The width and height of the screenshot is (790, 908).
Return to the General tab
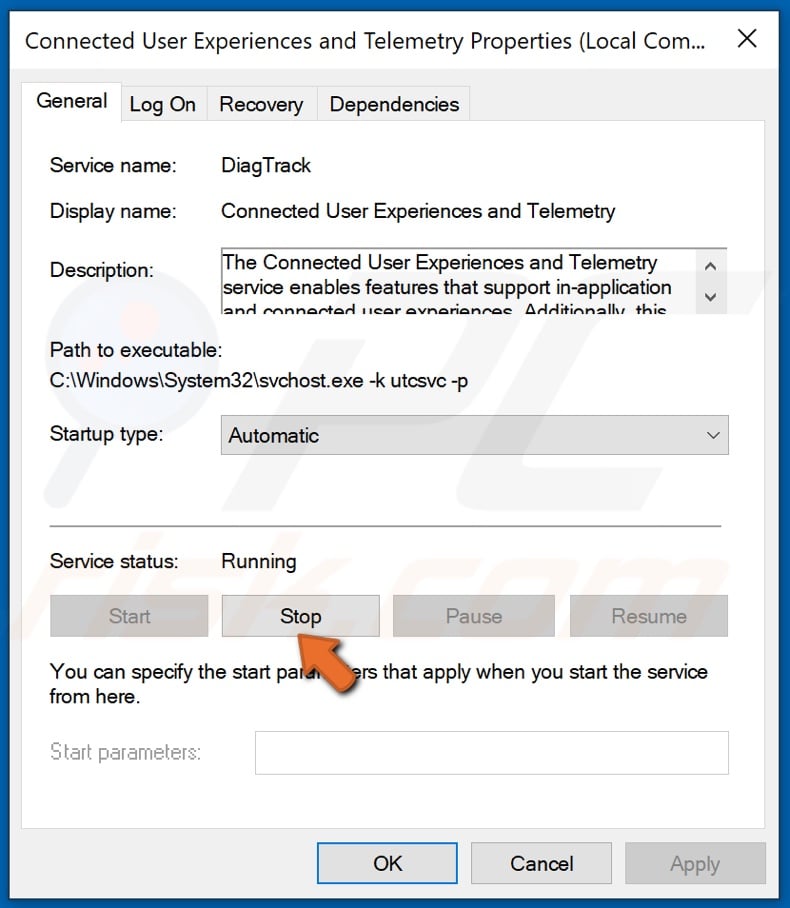tap(71, 101)
